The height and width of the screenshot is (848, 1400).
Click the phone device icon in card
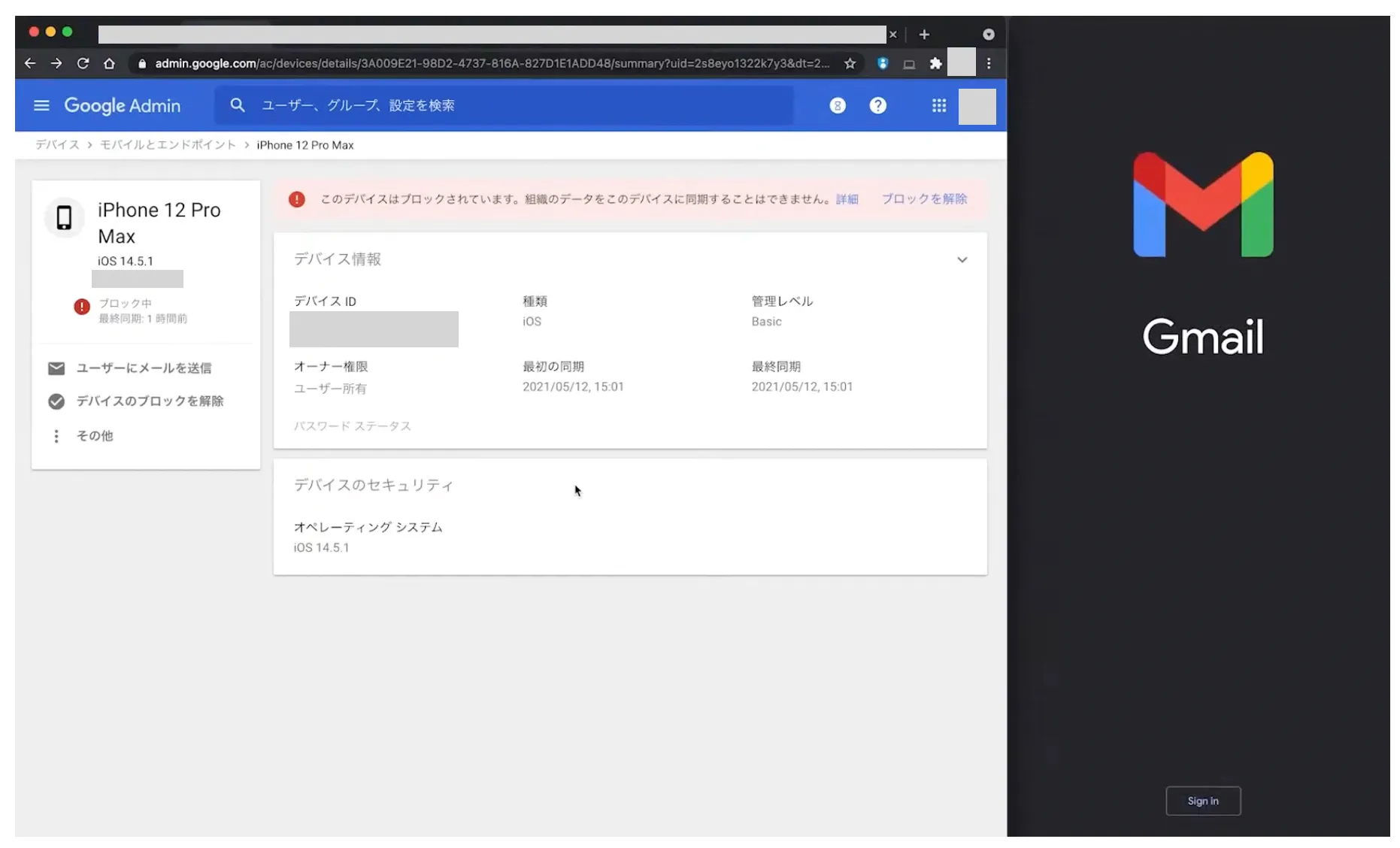click(64, 217)
